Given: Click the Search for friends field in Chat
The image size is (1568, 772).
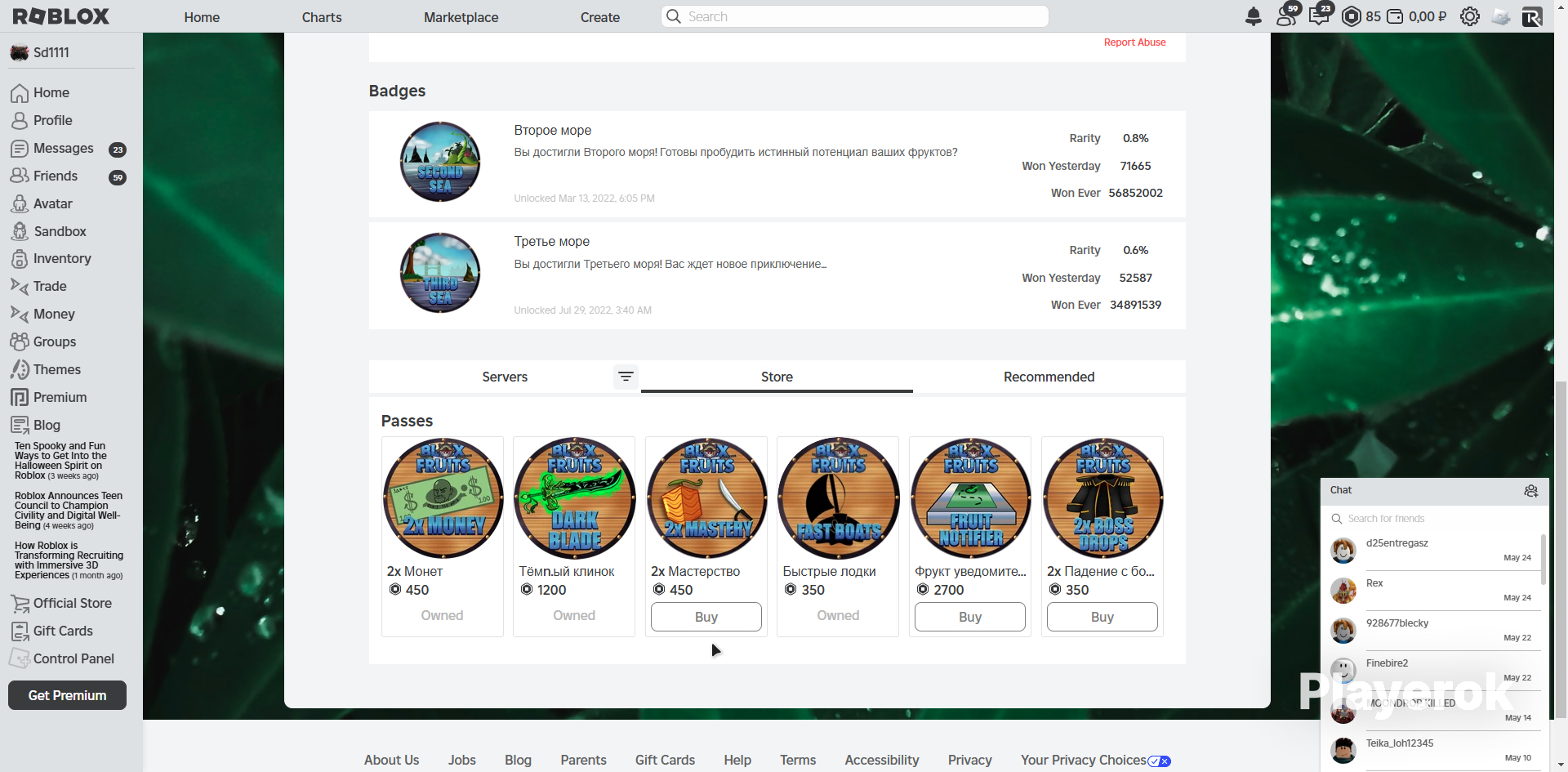Looking at the screenshot, I should click(x=1434, y=519).
